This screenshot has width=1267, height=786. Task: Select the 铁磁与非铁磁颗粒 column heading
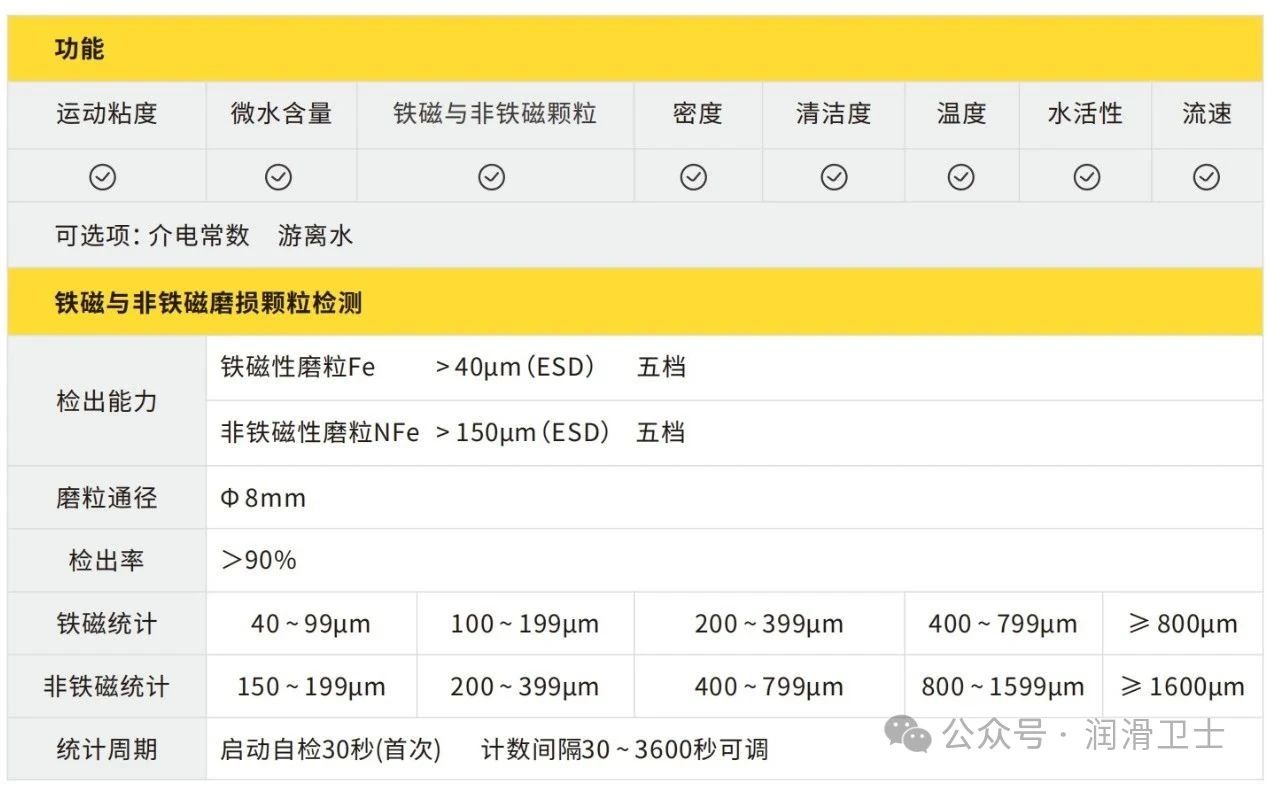495,114
